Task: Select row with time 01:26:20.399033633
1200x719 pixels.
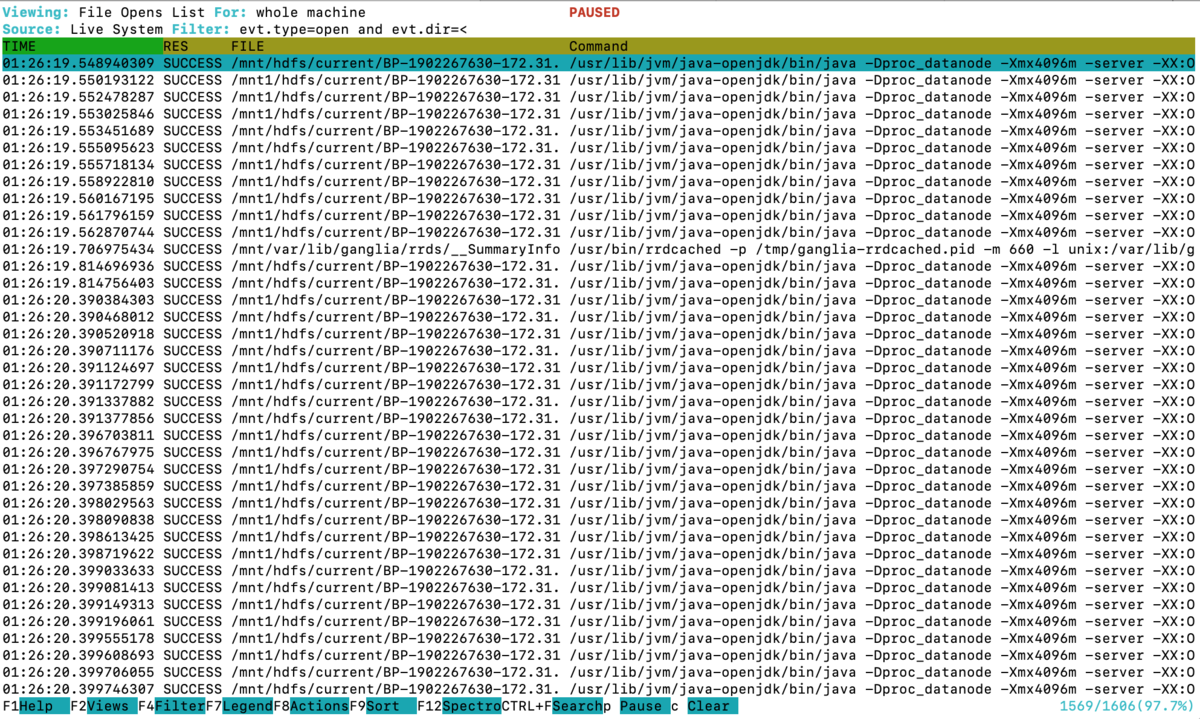Action: [x=600, y=571]
